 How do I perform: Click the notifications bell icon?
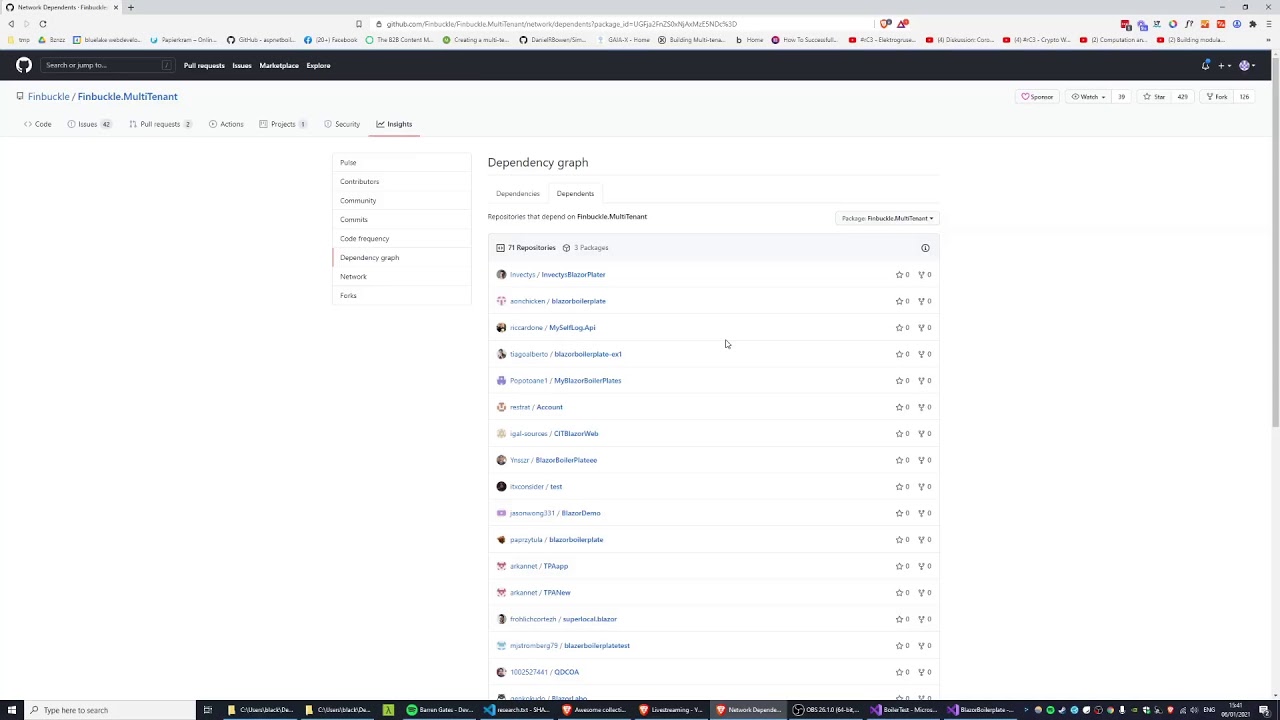[1205, 65]
